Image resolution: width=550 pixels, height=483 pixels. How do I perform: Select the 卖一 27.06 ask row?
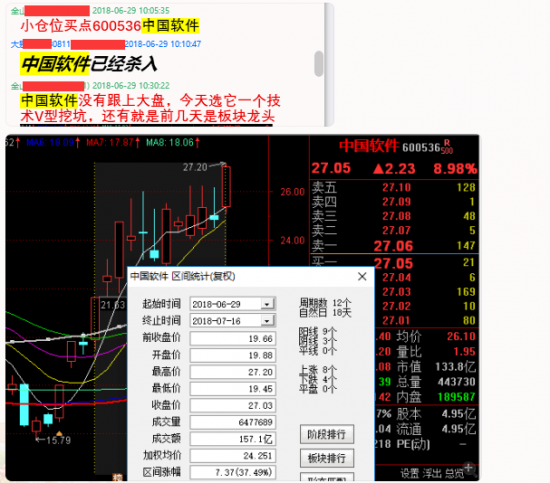pyautogui.click(x=394, y=246)
